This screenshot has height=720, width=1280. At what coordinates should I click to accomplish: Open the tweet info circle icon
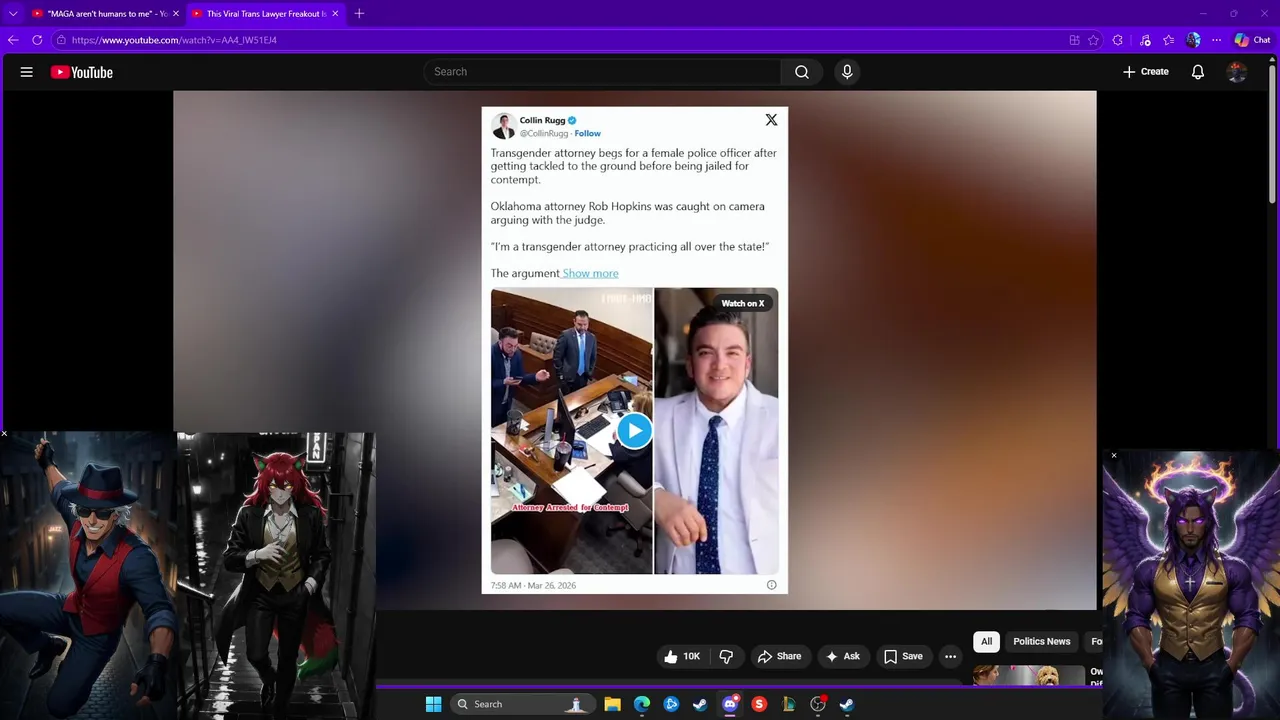pos(771,585)
